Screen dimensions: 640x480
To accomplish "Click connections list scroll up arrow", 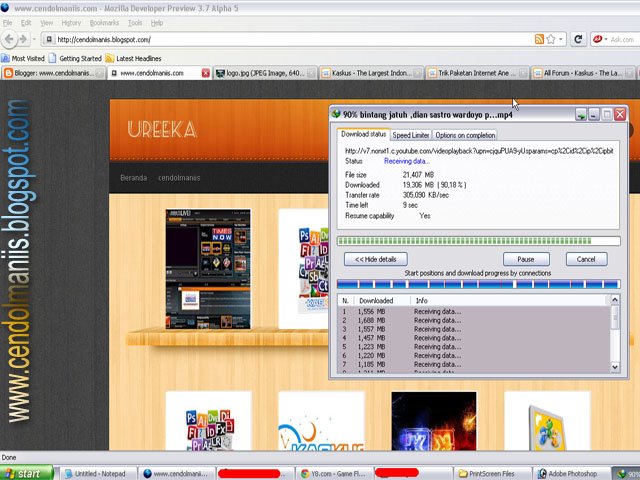I will 615,300.
